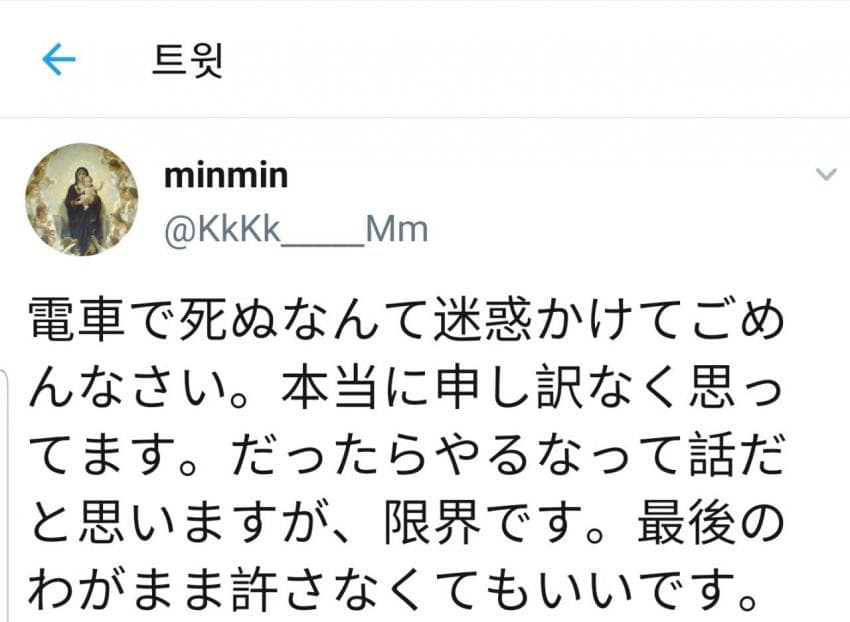Open minmin's profile picture

(x=82, y=198)
